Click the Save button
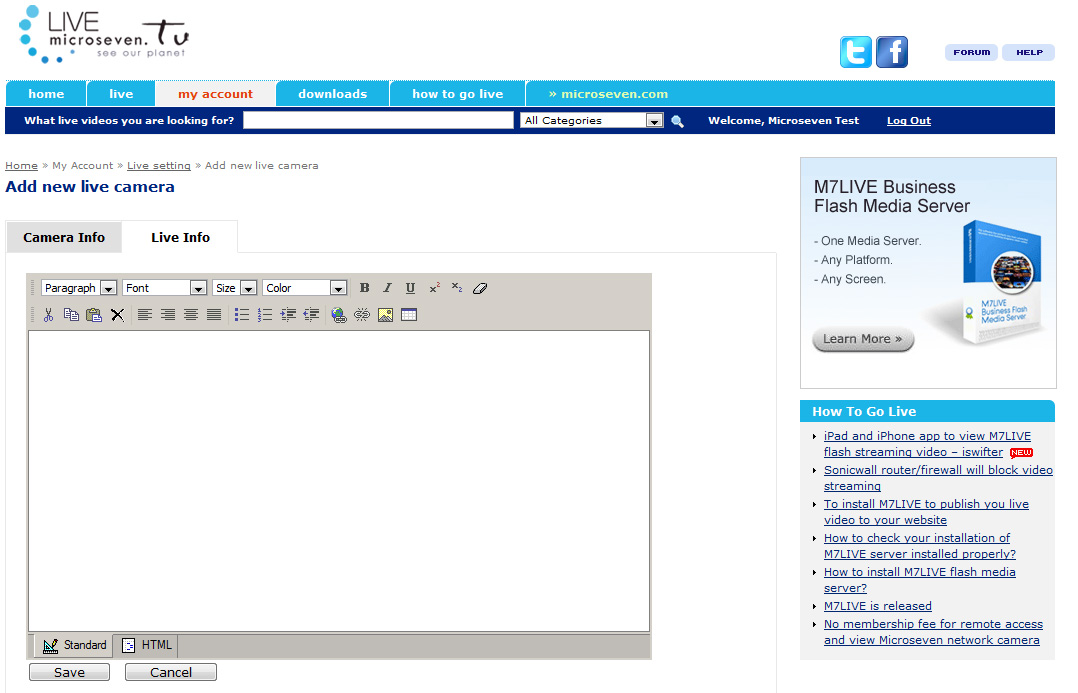This screenshot has width=1078, height=693. point(69,672)
